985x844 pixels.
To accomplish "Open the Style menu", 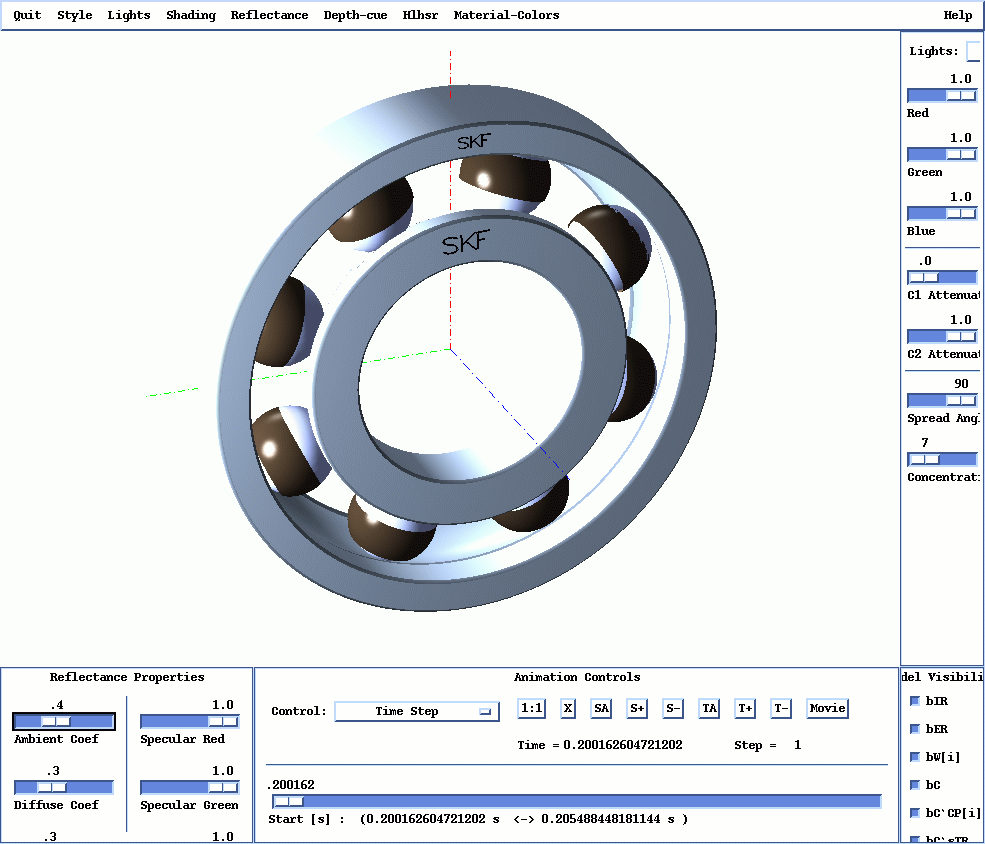I will click(74, 15).
